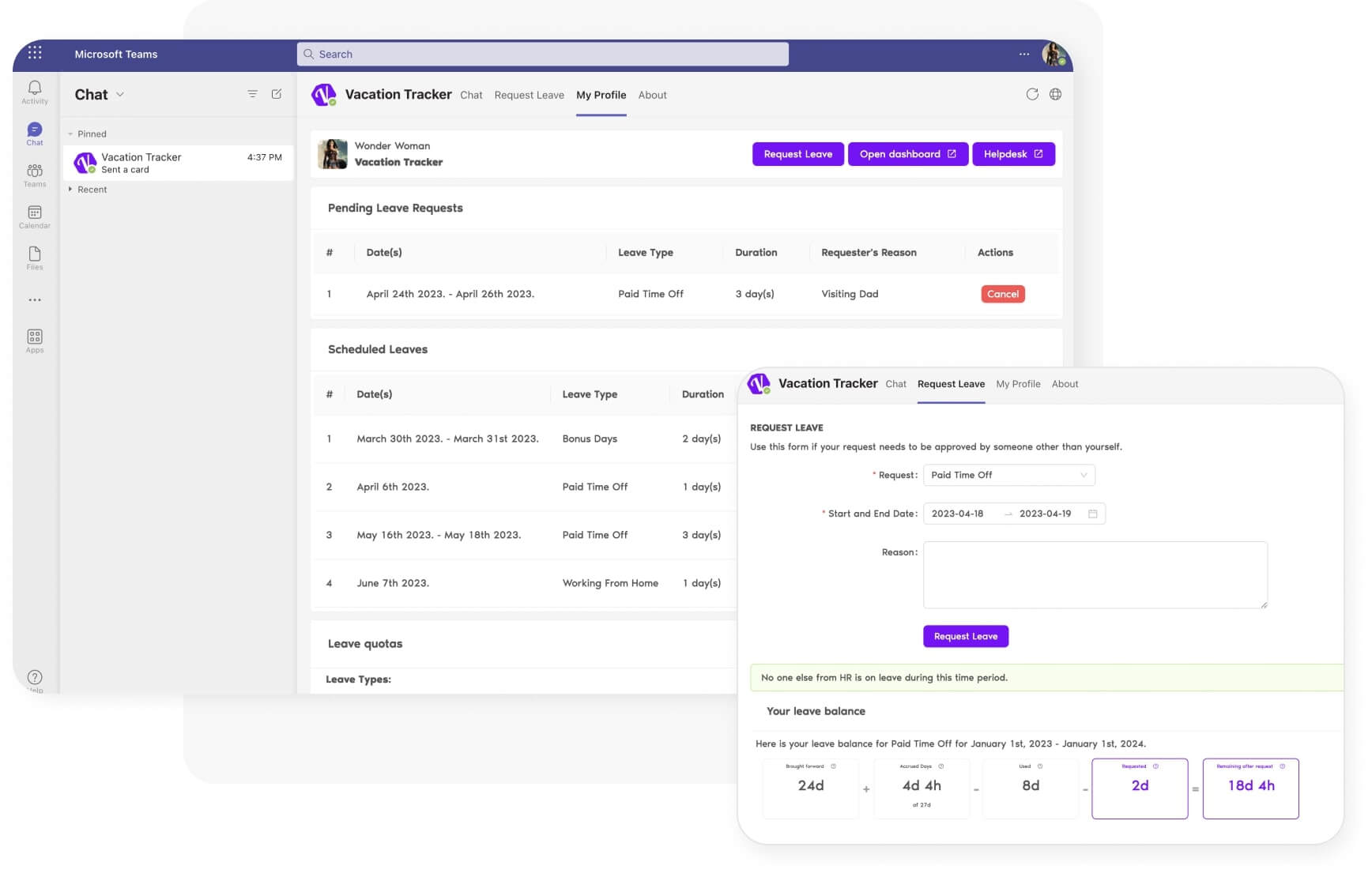Click the chat filter icon
This screenshot has width=1372, height=877.
[x=253, y=94]
